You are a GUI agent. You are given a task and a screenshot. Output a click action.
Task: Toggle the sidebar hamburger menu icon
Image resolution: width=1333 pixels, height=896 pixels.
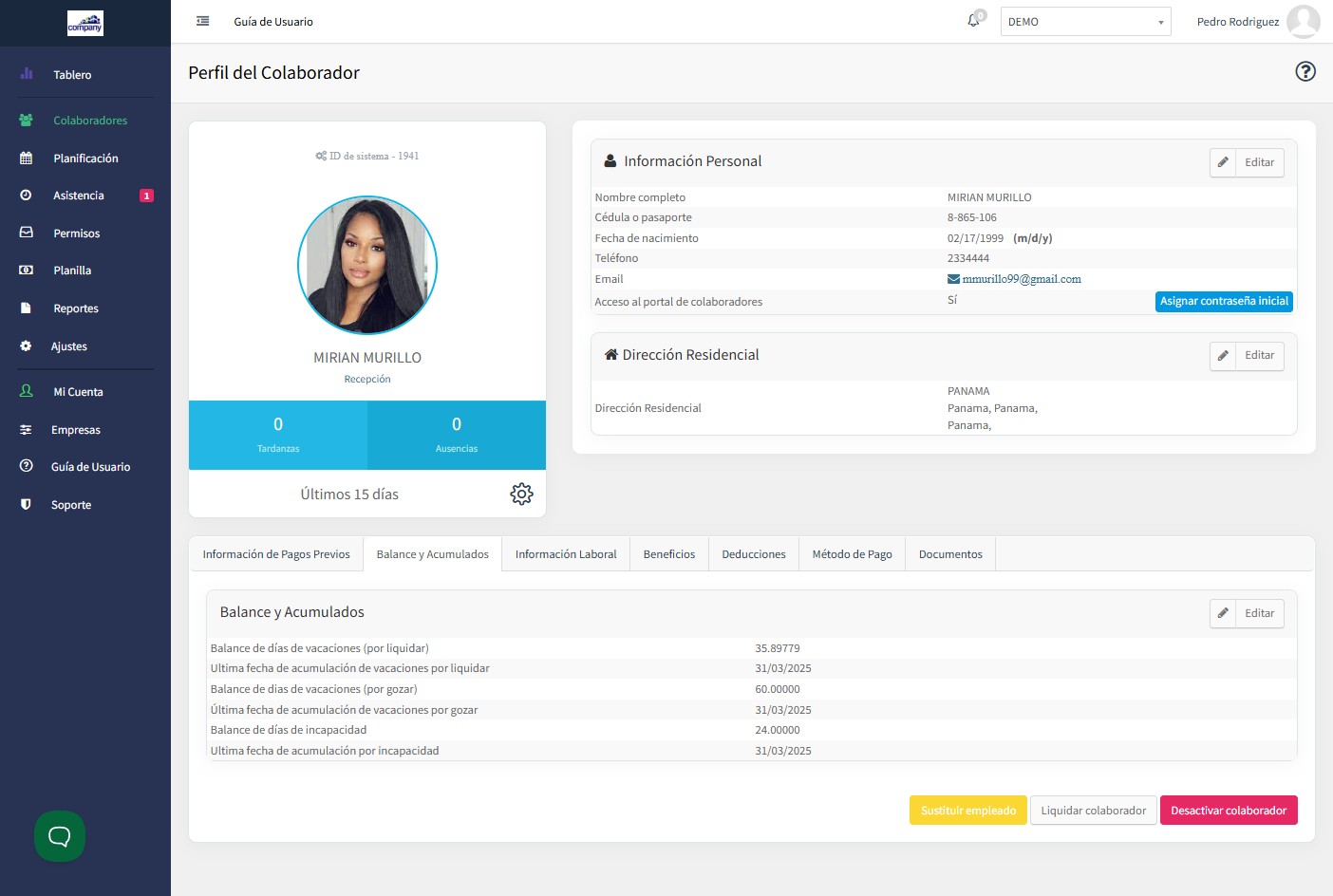pos(202,21)
